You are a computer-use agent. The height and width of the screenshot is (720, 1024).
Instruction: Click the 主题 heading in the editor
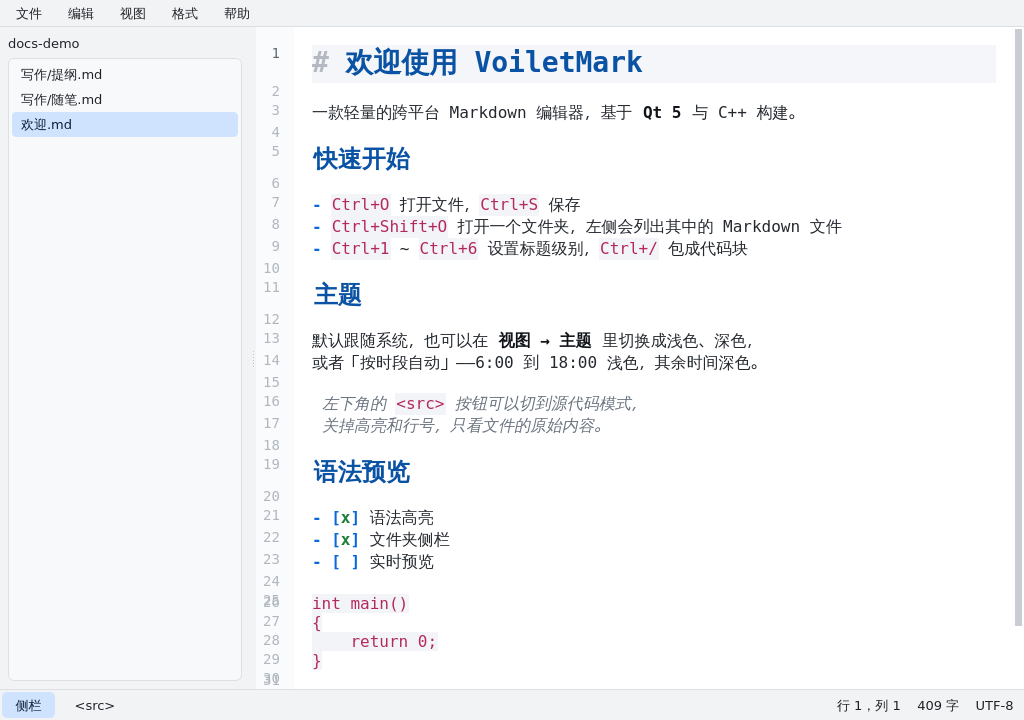(337, 295)
